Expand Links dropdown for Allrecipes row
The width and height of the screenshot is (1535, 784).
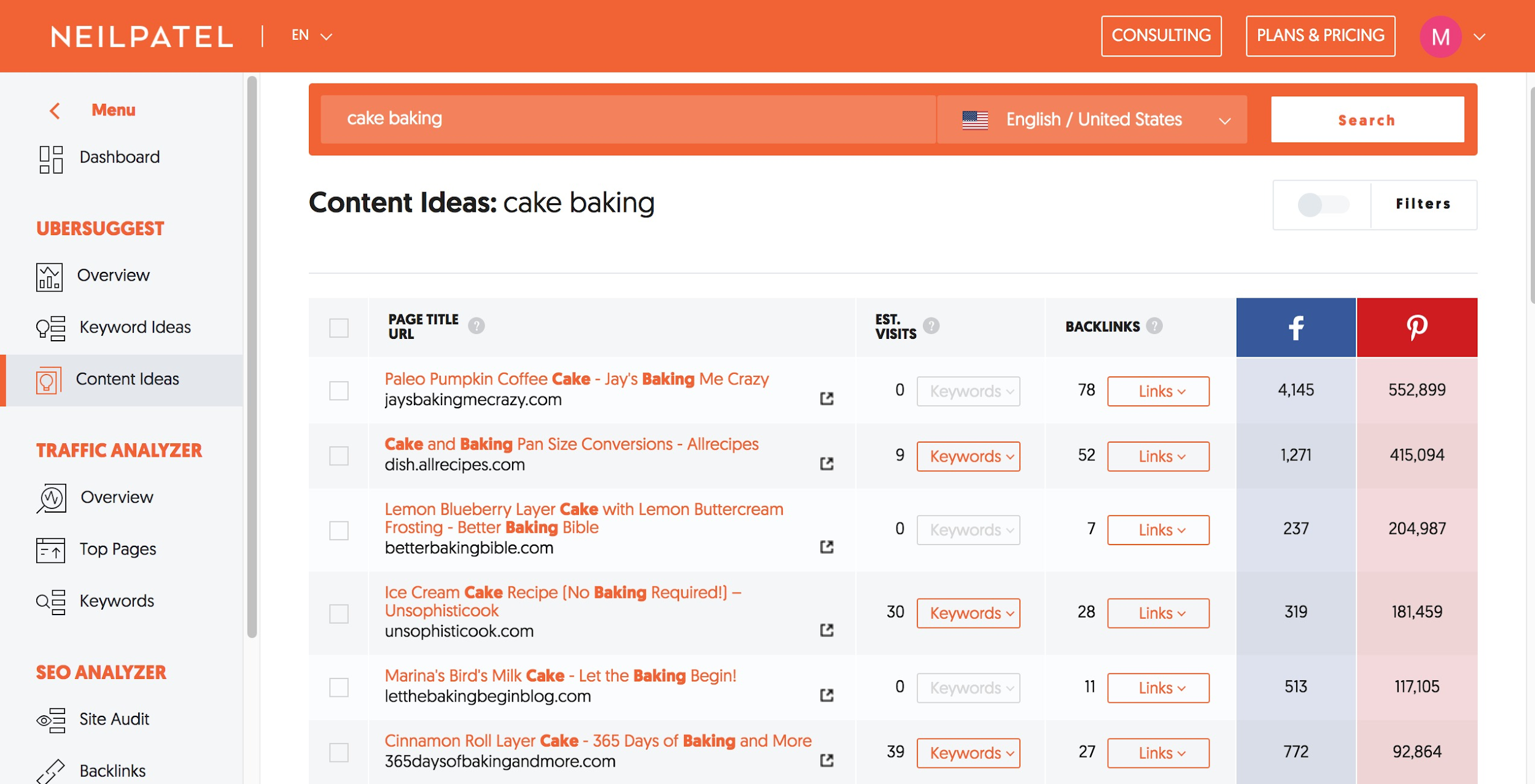(1159, 457)
